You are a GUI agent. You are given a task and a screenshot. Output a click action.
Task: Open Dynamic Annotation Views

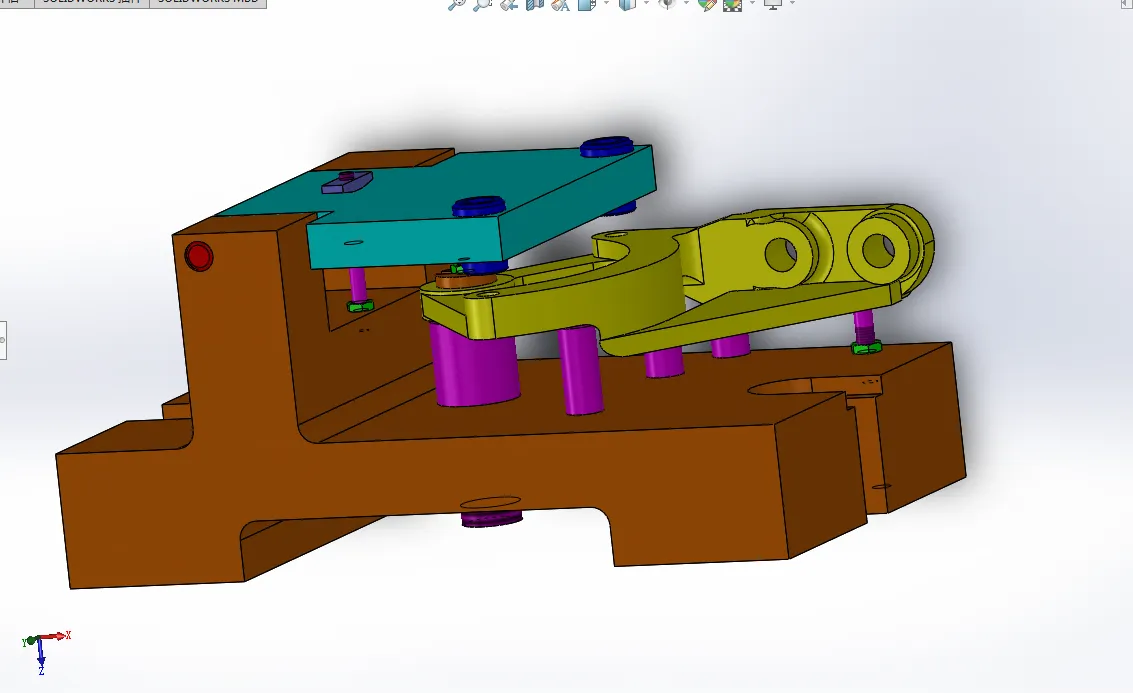pyautogui.click(x=560, y=4)
